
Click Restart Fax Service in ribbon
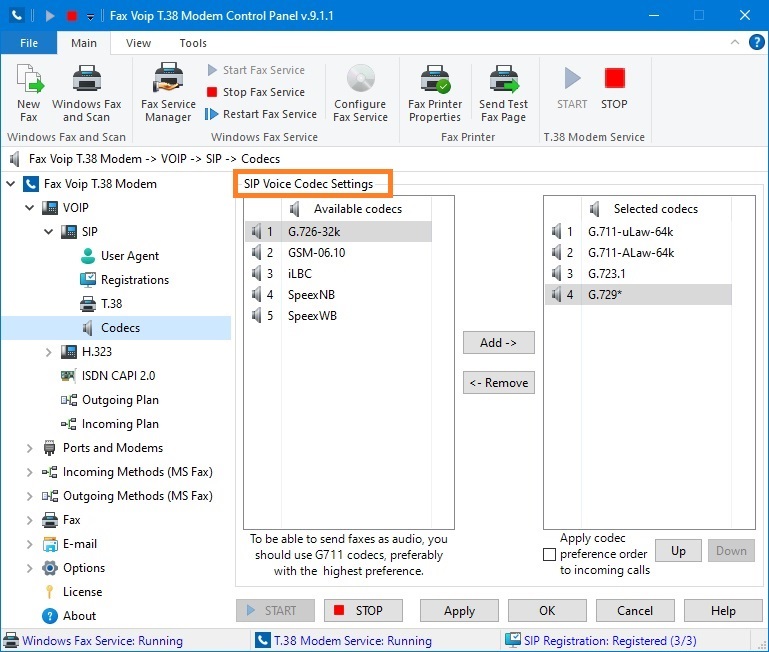click(x=261, y=114)
